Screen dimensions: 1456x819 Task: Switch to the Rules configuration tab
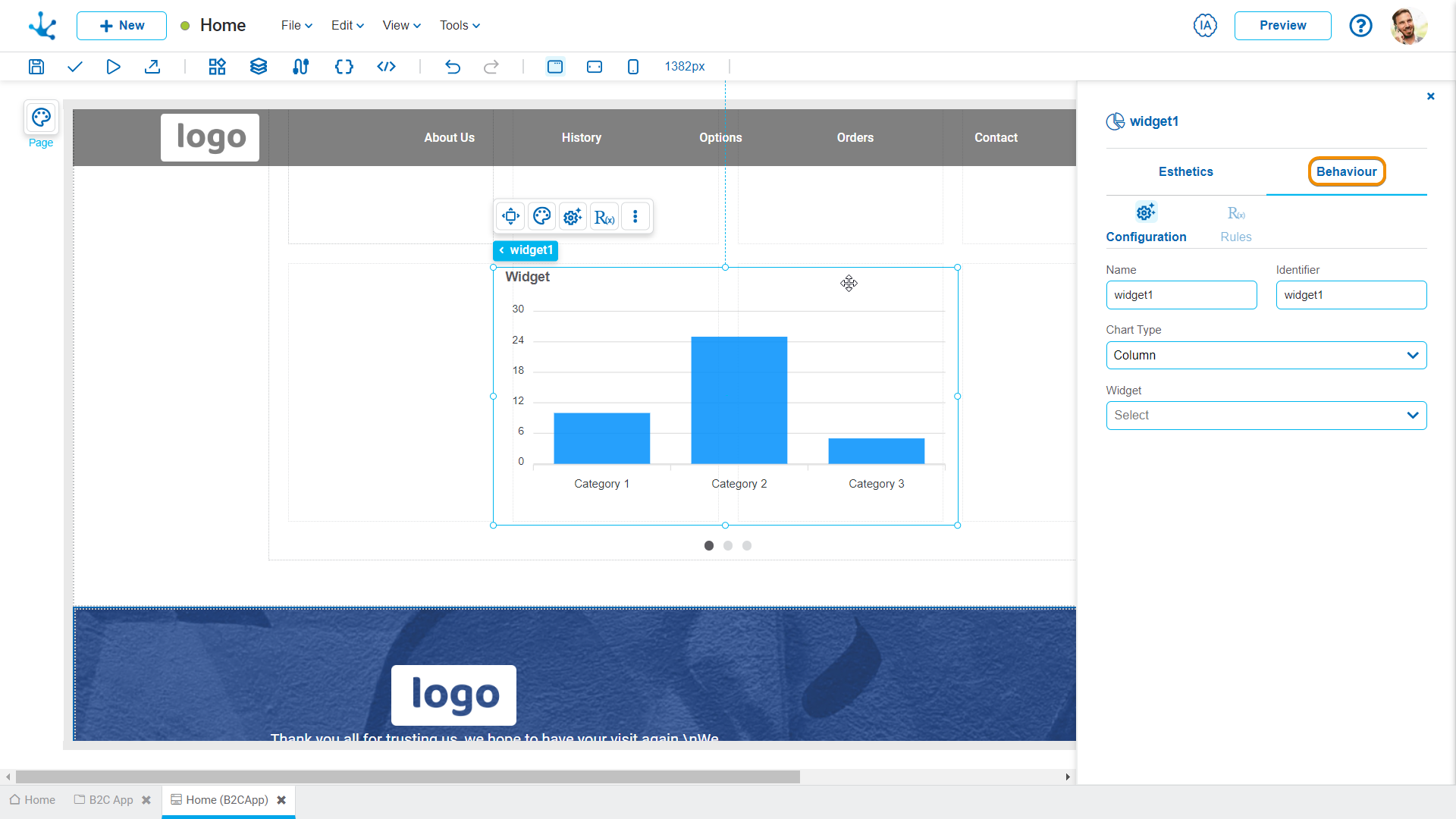pos(1236,223)
